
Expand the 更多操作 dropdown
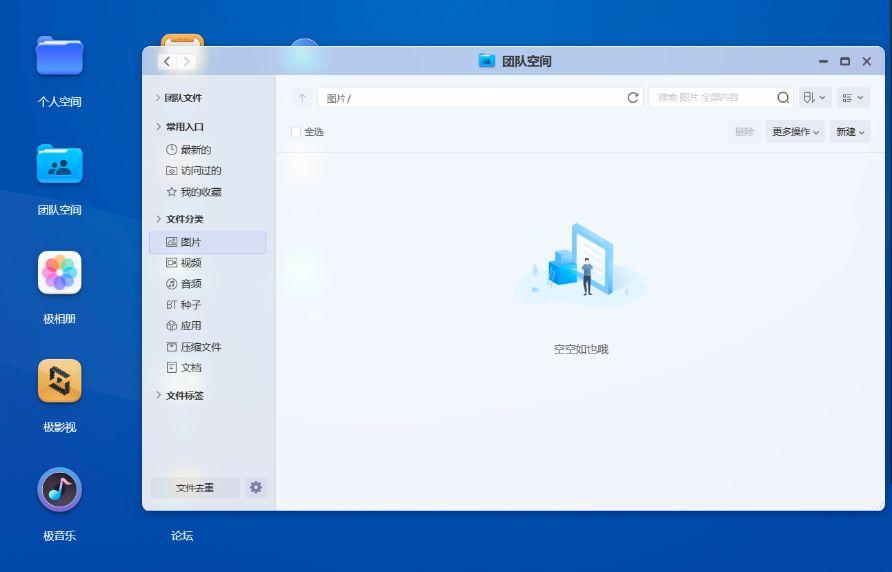coord(795,132)
